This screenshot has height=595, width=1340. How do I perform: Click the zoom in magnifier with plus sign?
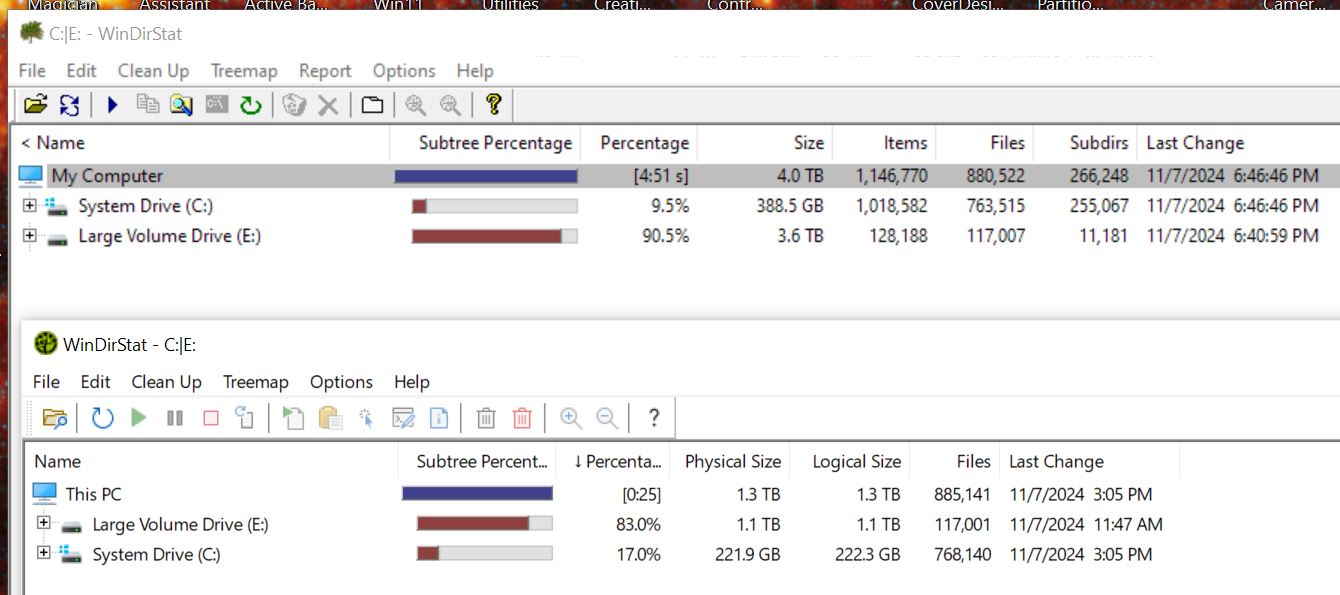[x=571, y=418]
